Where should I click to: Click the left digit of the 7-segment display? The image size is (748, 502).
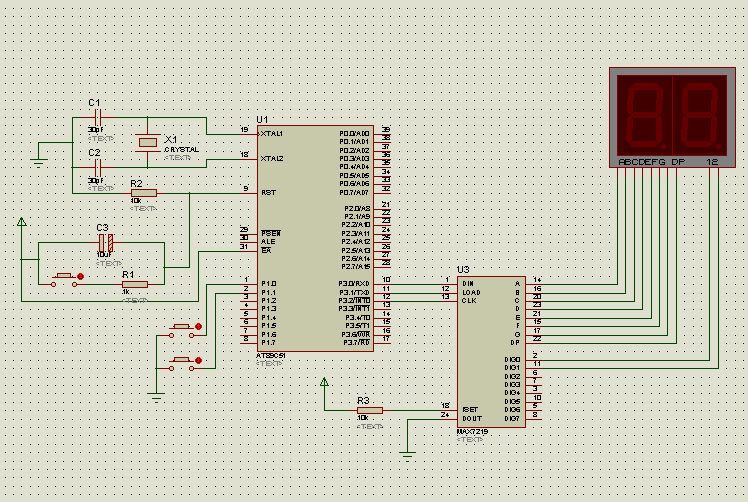[644, 115]
